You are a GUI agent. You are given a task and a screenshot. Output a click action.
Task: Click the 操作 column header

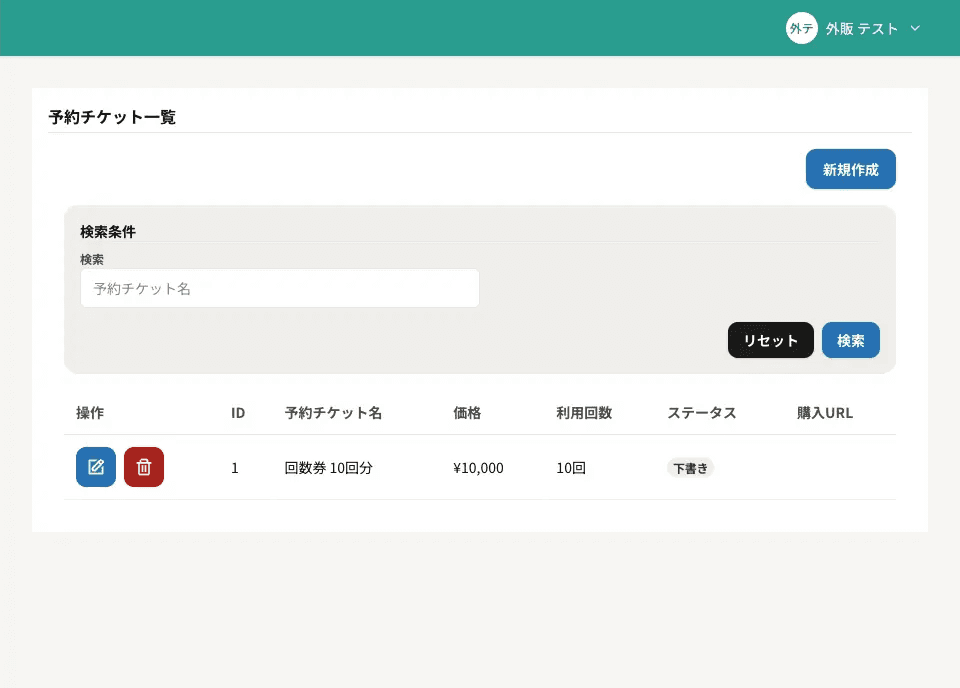(x=90, y=413)
